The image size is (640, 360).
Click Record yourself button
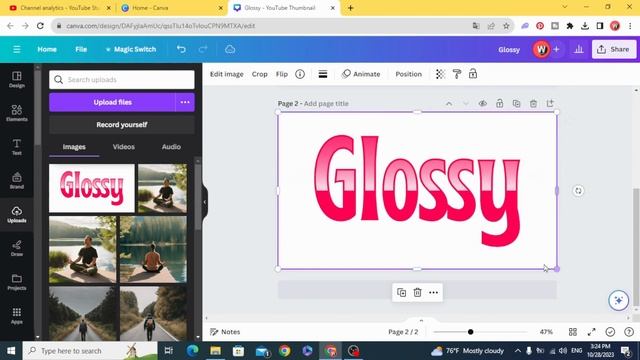(x=122, y=125)
